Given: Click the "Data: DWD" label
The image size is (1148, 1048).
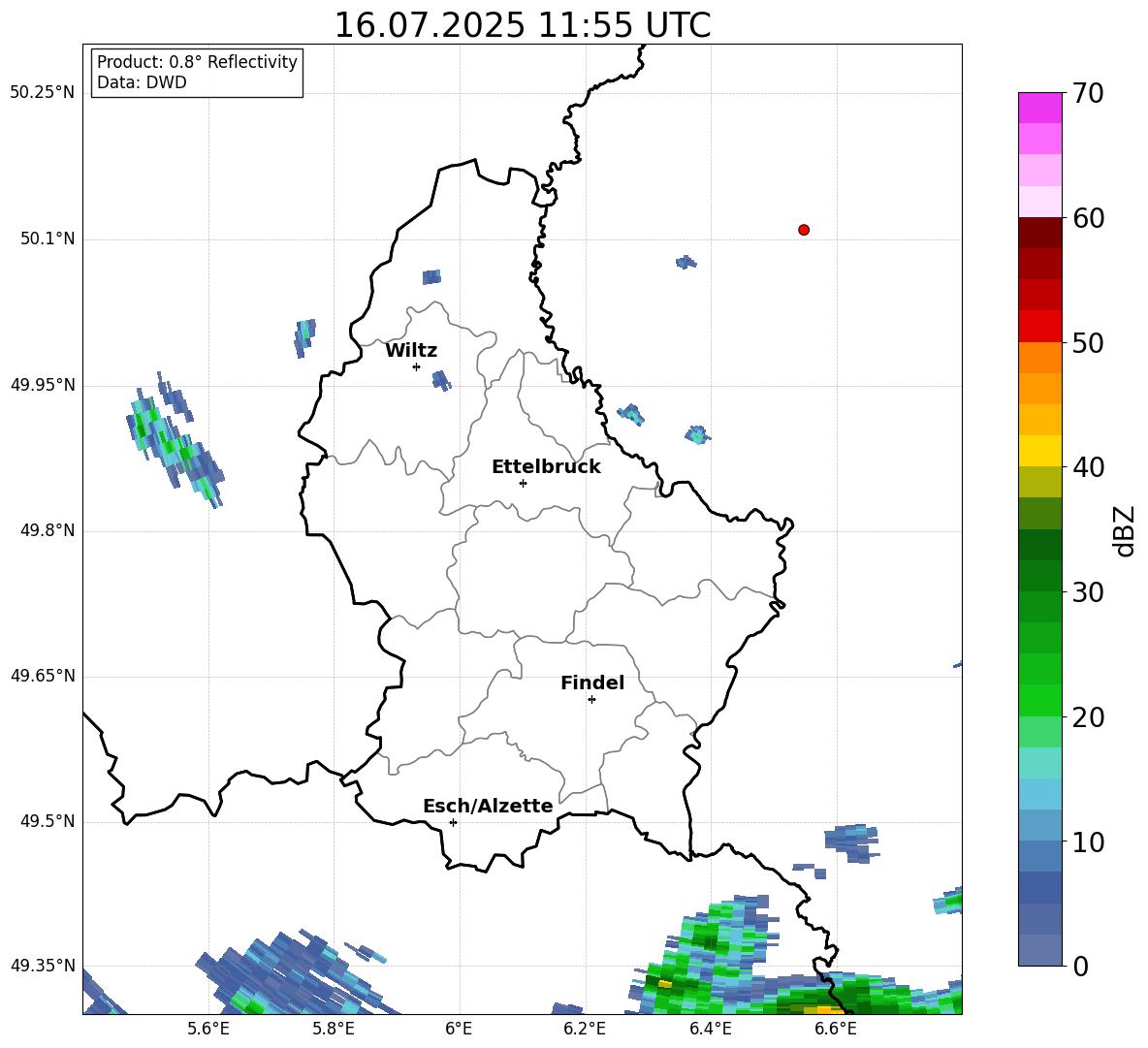Looking at the screenshot, I should (142, 82).
